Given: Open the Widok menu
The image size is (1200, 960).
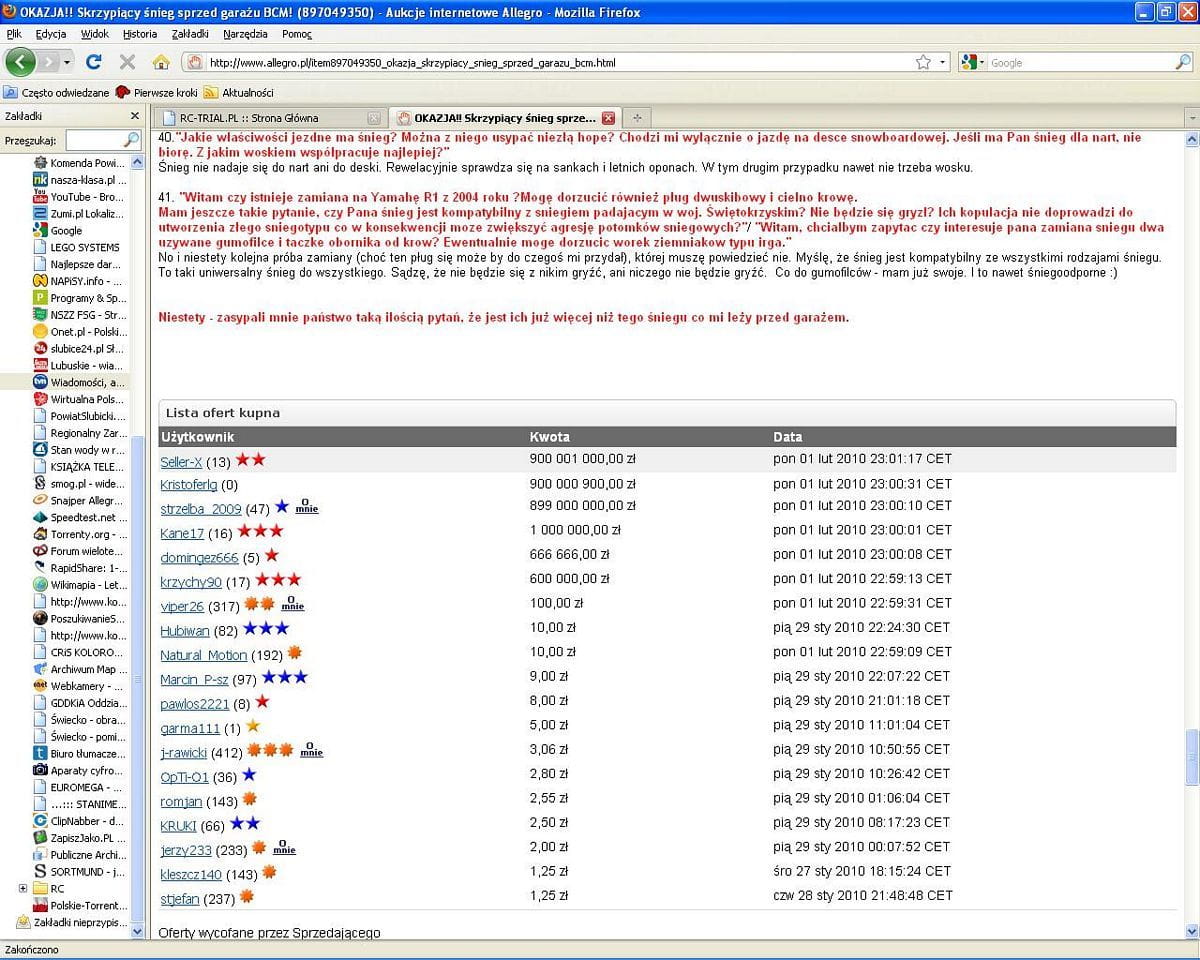Looking at the screenshot, I should click(95, 34).
